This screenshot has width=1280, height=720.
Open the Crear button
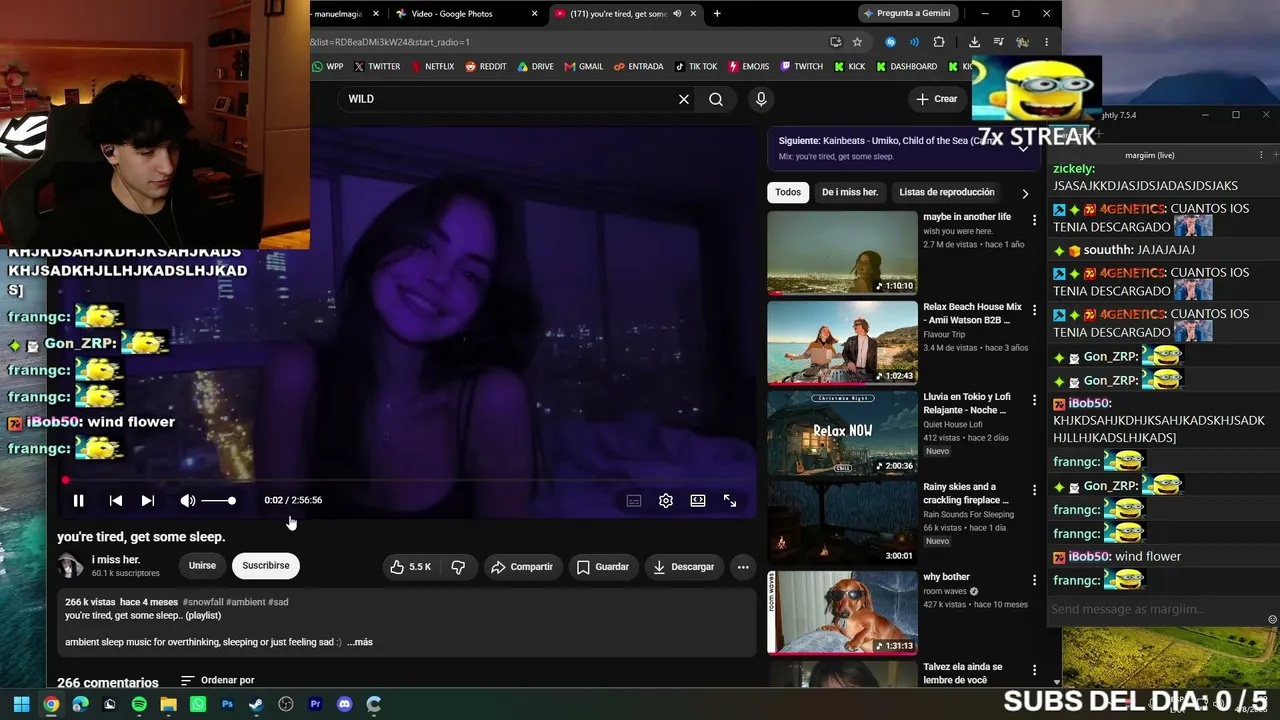click(x=937, y=99)
